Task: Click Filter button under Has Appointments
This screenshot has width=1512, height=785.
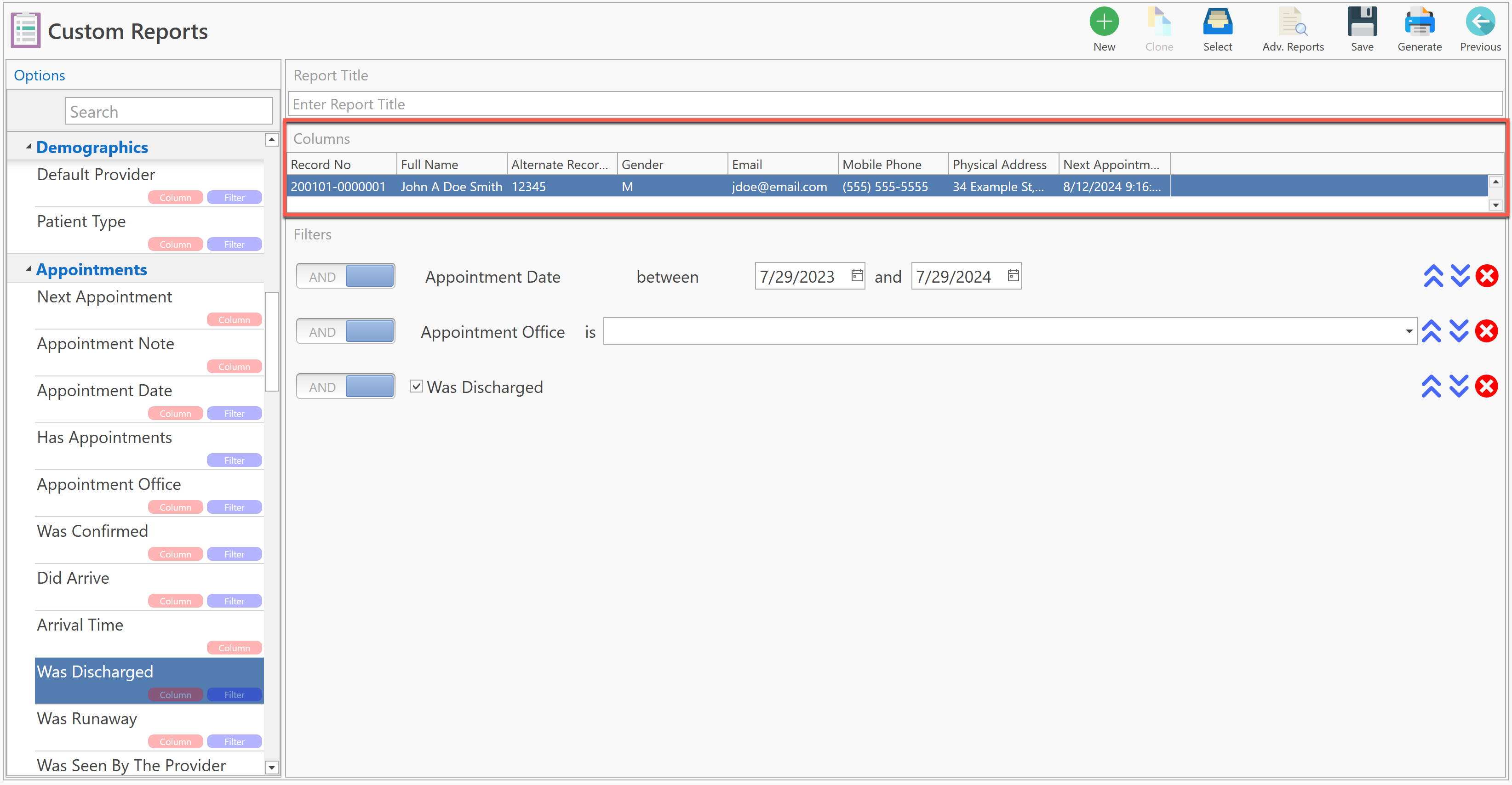Action: coord(234,461)
